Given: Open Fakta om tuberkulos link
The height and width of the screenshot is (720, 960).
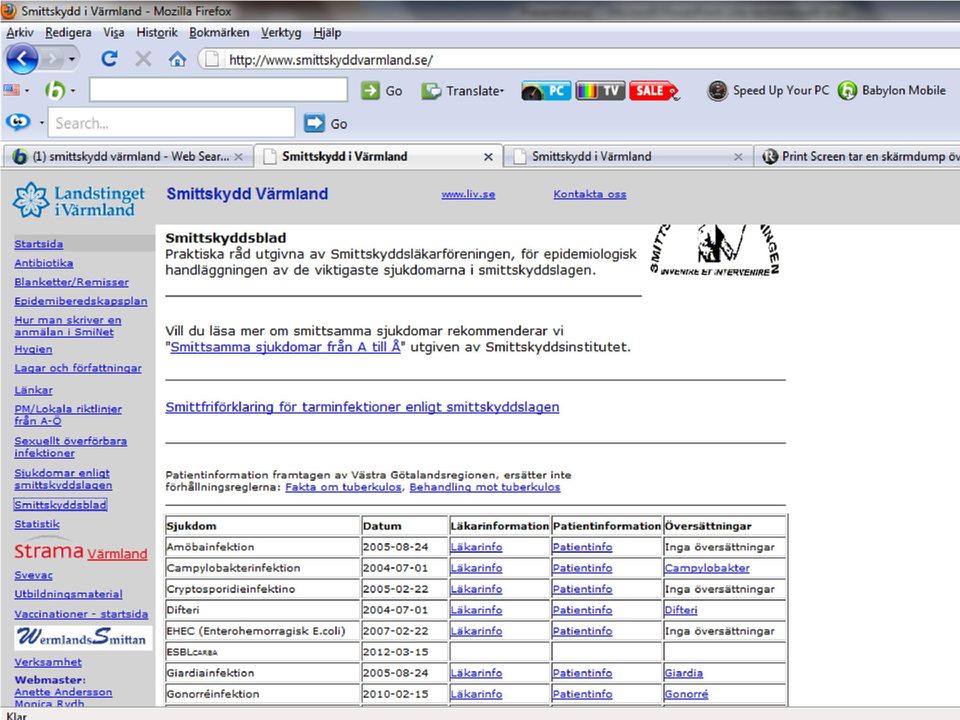Looking at the screenshot, I should pyautogui.click(x=343, y=487).
